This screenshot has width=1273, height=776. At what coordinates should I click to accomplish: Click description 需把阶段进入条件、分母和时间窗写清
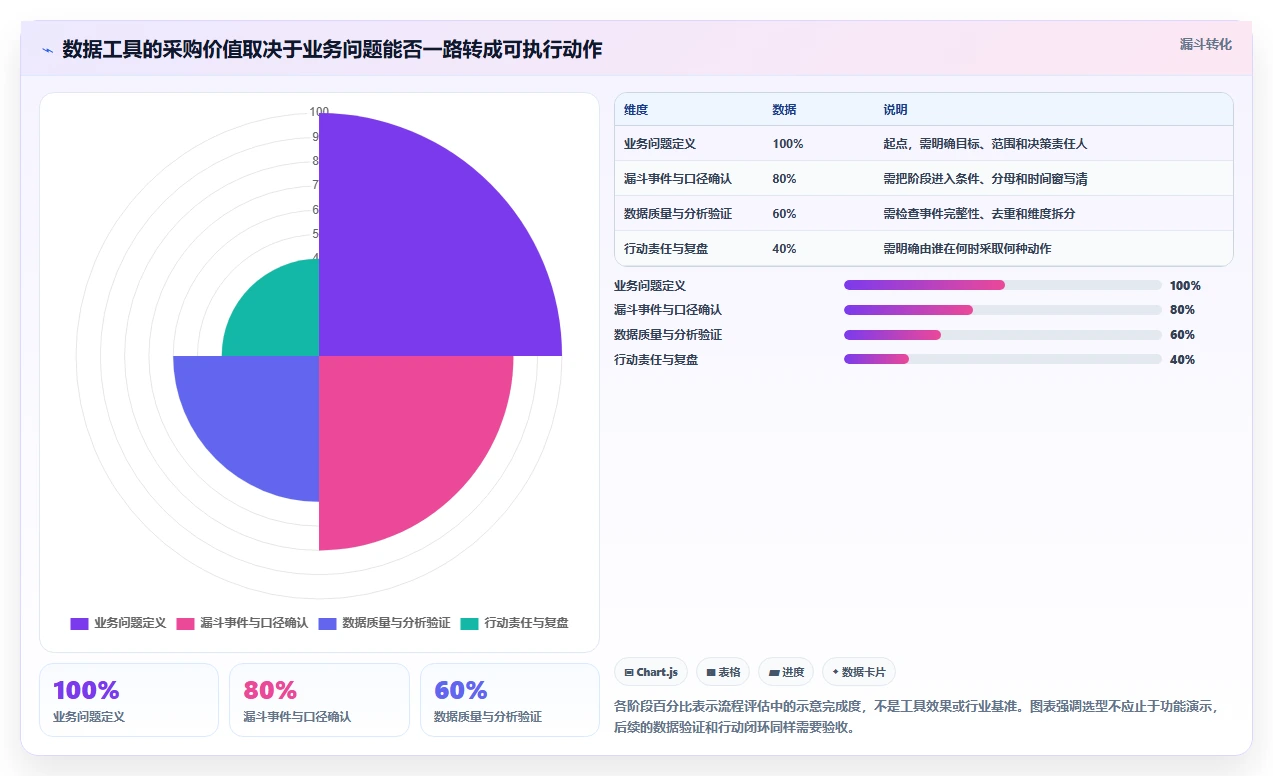(985, 179)
